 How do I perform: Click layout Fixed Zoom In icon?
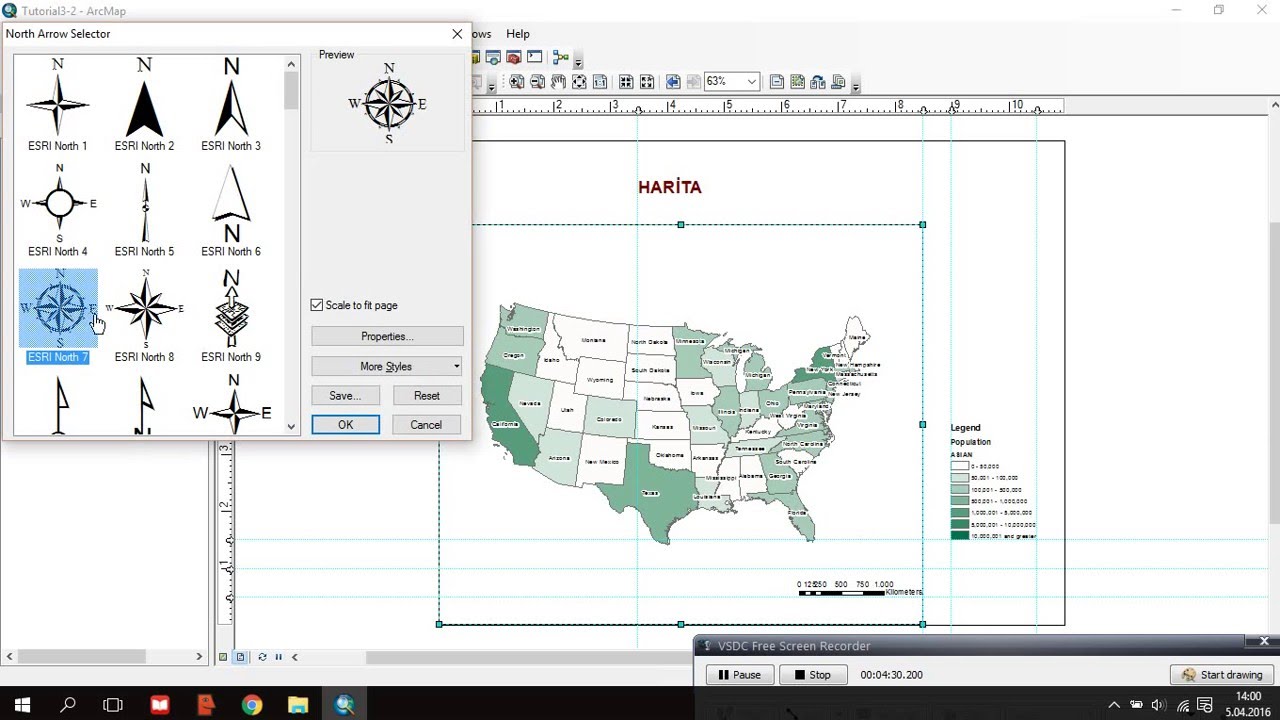(x=626, y=82)
